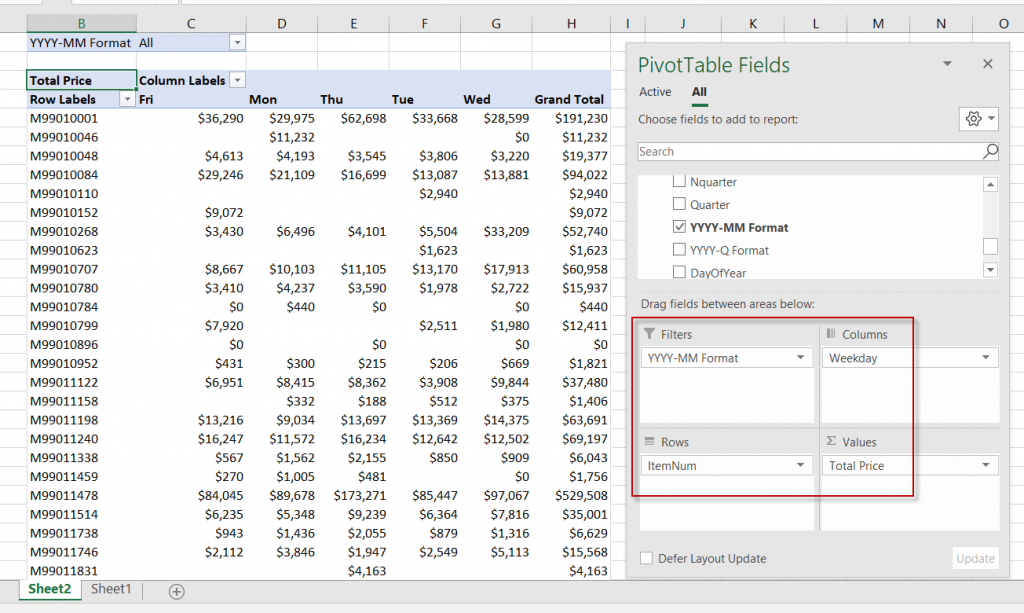Click the magnifier icon in the Search box
Viewport: 1024px width, 613px height.
[x=990, y=152]
